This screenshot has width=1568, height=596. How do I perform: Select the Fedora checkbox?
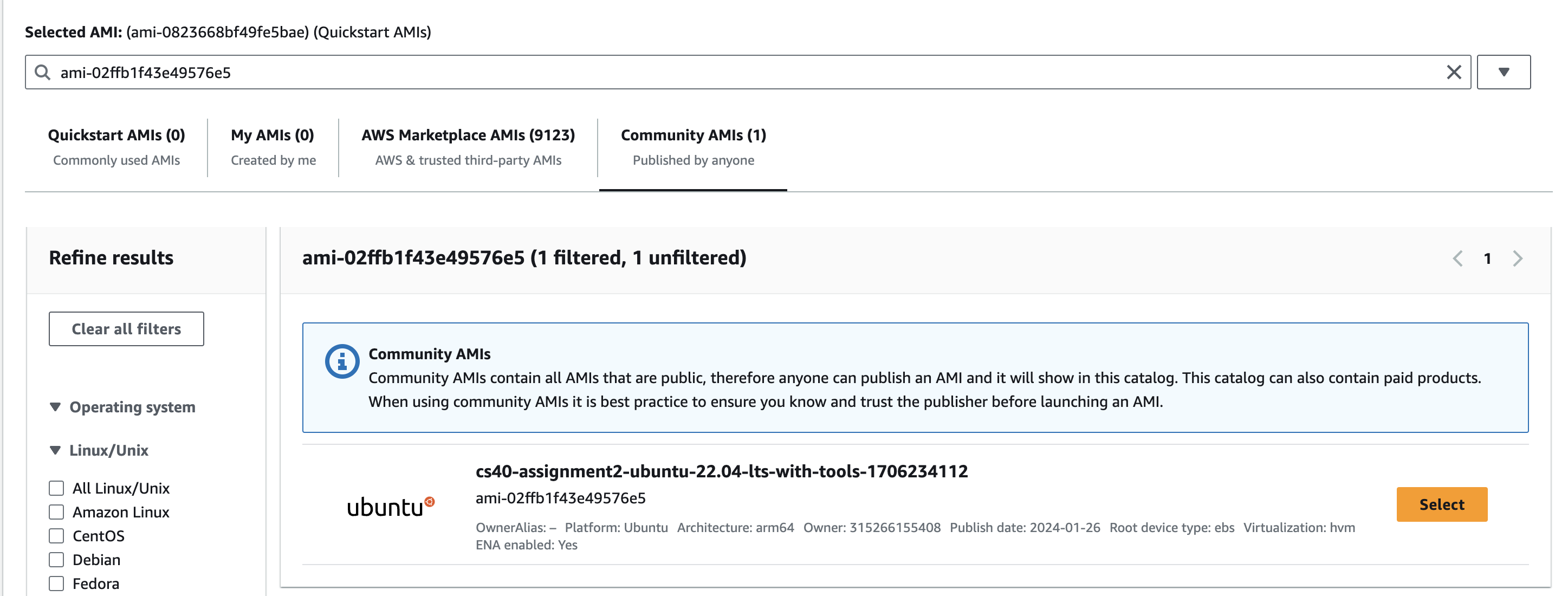coord(56,583)
